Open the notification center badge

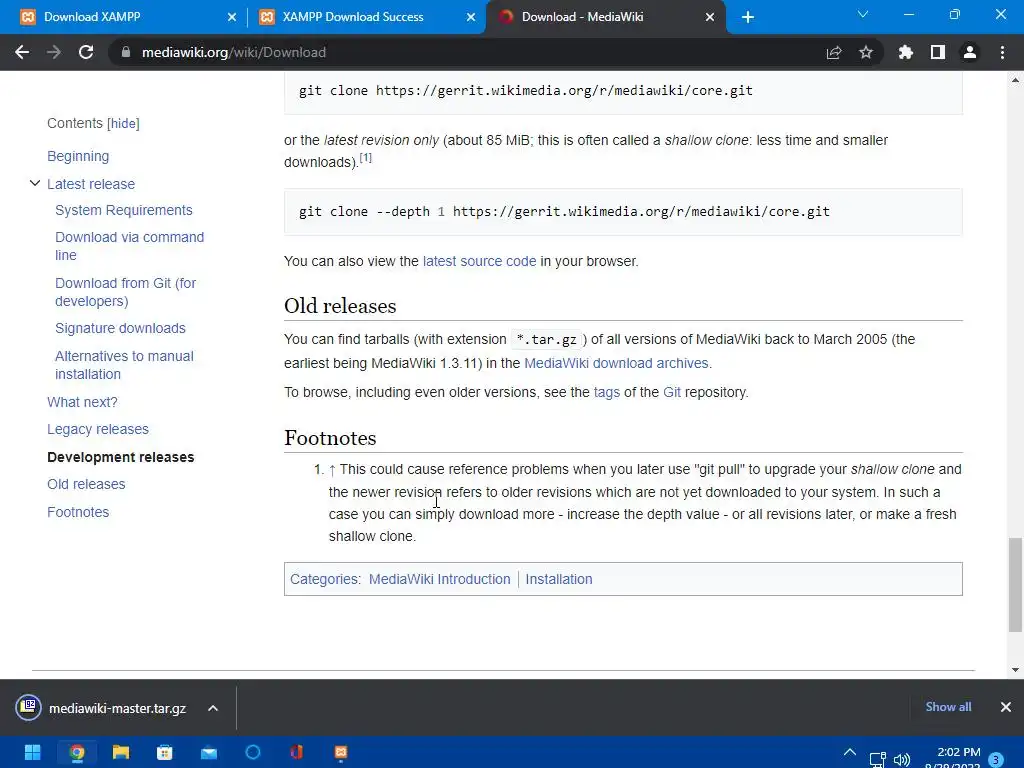pos(996,760)
